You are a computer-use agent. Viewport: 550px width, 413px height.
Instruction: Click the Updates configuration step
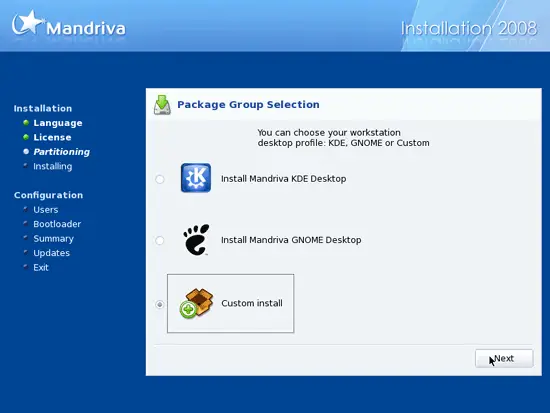tap(52, 253)
